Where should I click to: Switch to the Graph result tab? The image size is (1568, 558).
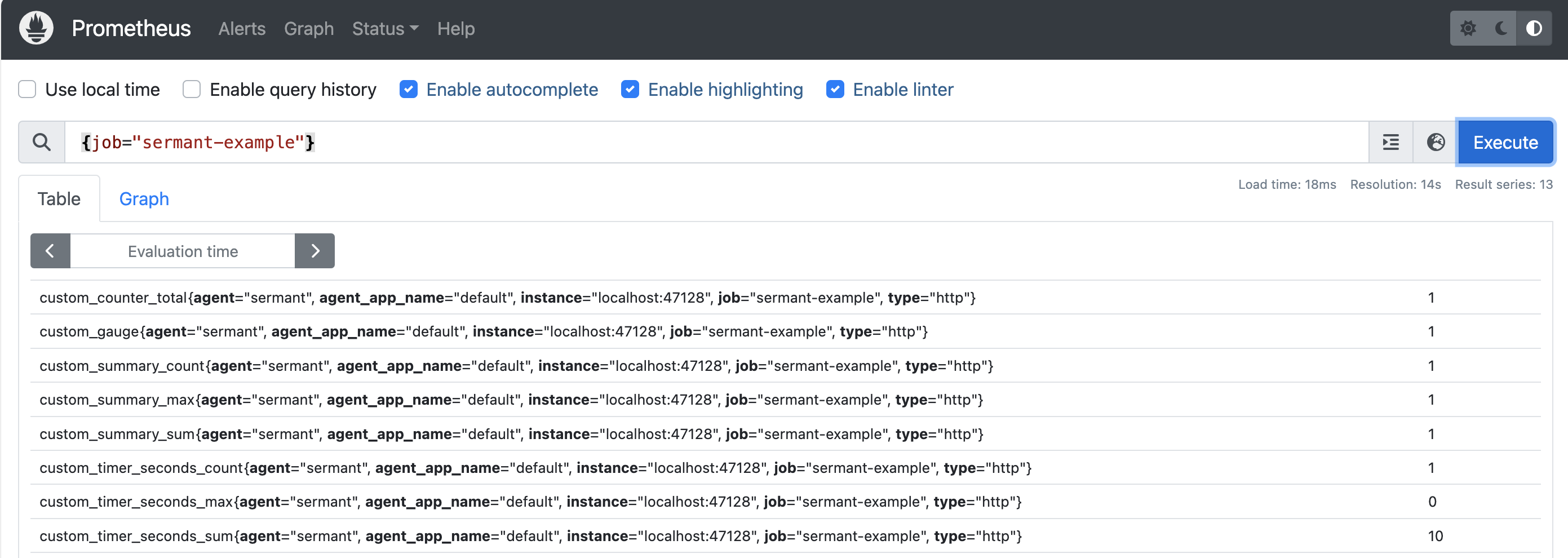tap(144, 199)
